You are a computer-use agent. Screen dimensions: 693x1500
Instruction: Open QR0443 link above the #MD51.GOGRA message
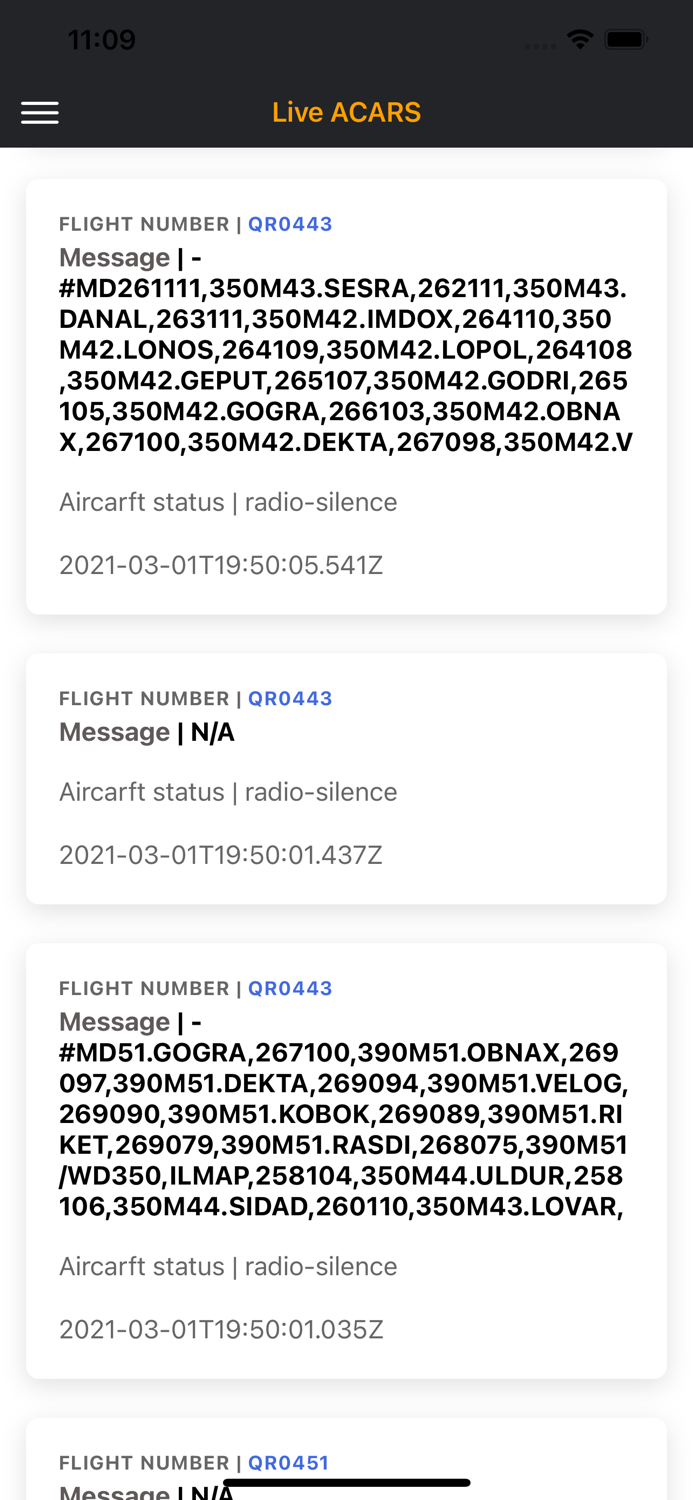[x=290, y=988]
